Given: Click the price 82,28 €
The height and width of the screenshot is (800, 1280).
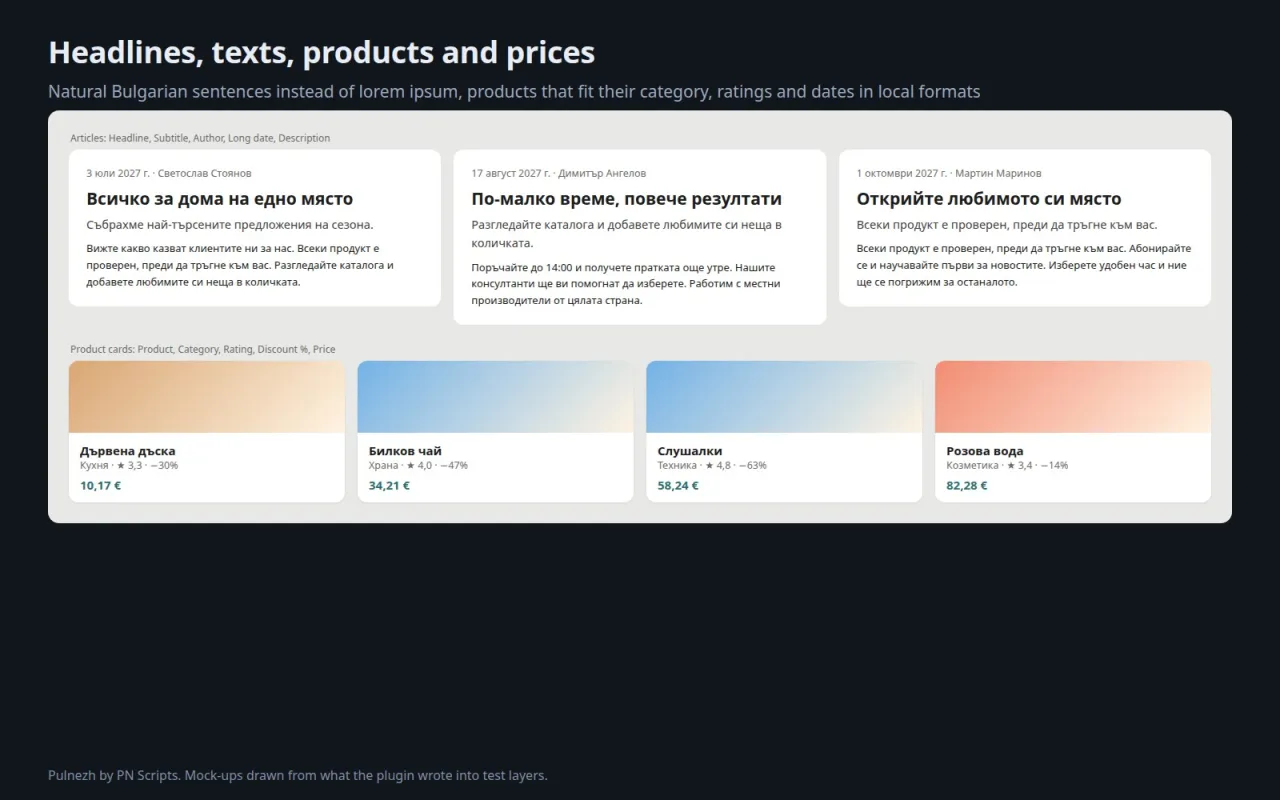Looking at the screenshot, I should pyautogui.click(x=967, y=486).
